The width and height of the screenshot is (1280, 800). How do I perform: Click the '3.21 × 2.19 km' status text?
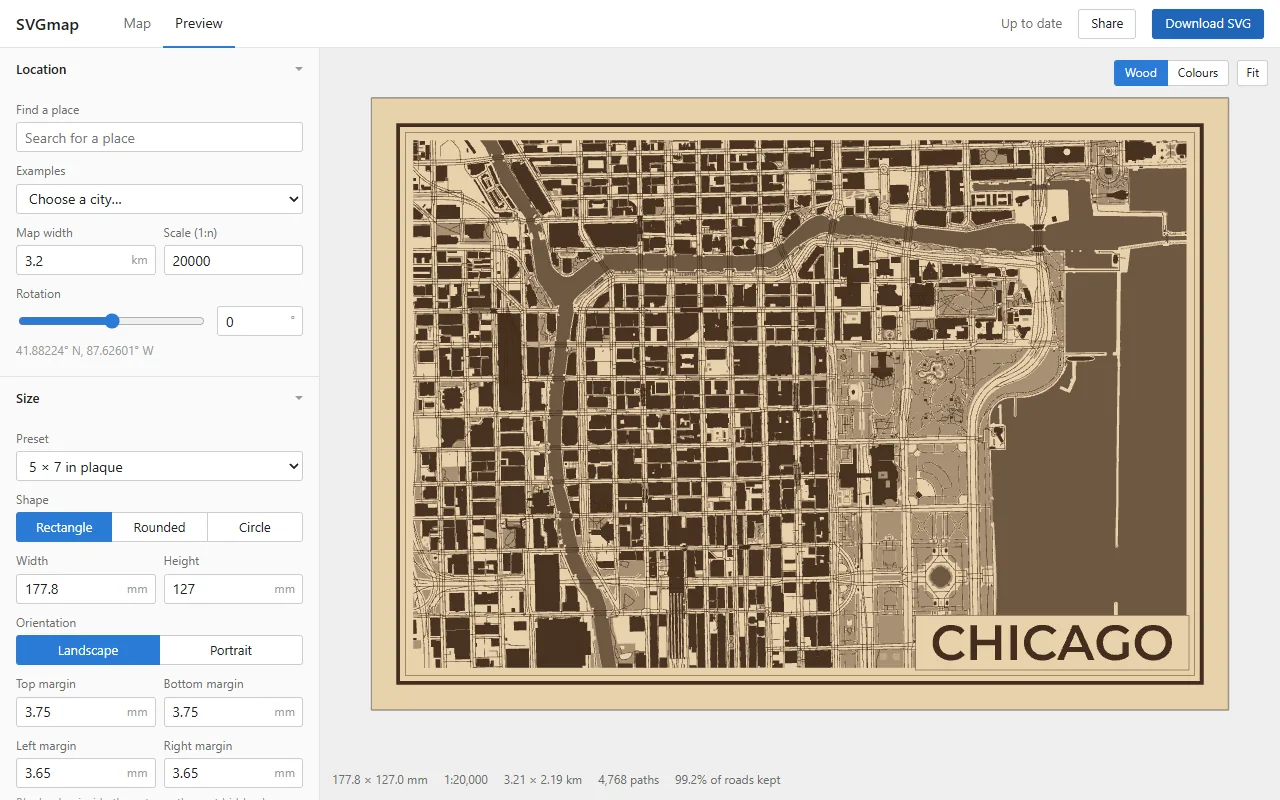pyautogui.click(x=543, y=780)
